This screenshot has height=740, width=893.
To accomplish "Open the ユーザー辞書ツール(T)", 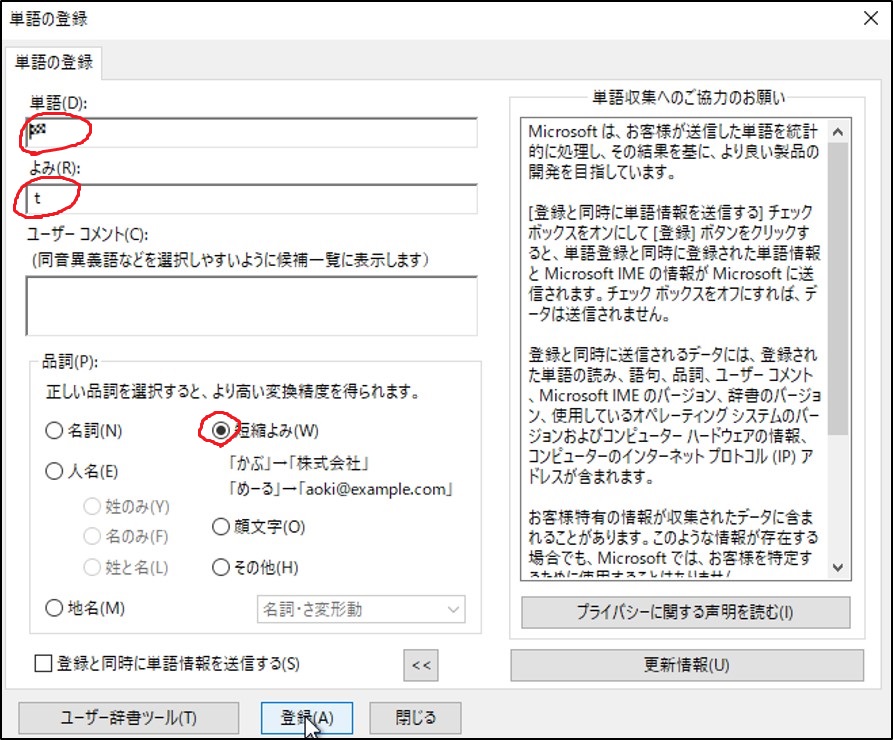I will pyautogui.click(x=128, y=717).
